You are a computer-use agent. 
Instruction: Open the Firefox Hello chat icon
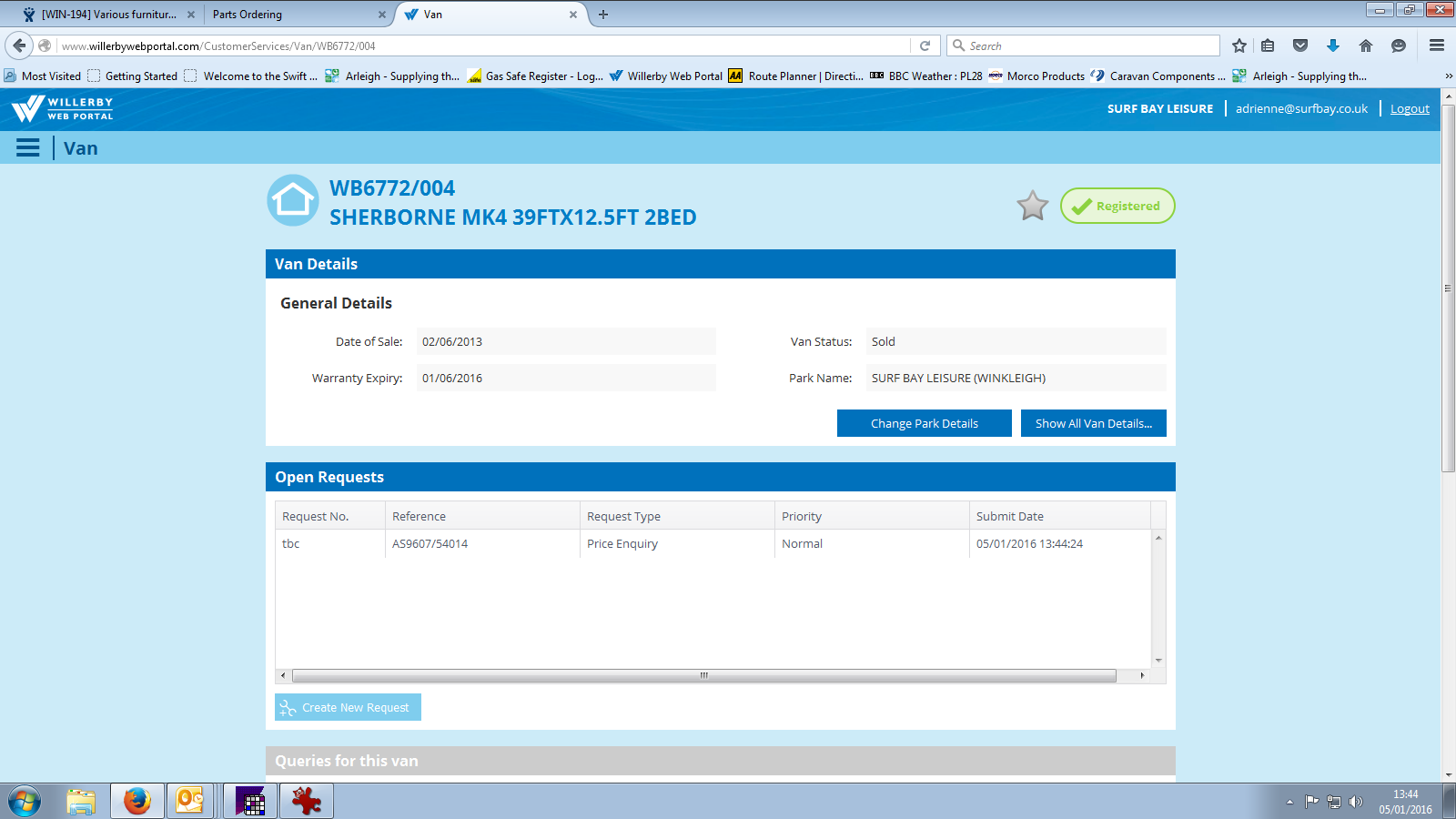coord(1399,45)
